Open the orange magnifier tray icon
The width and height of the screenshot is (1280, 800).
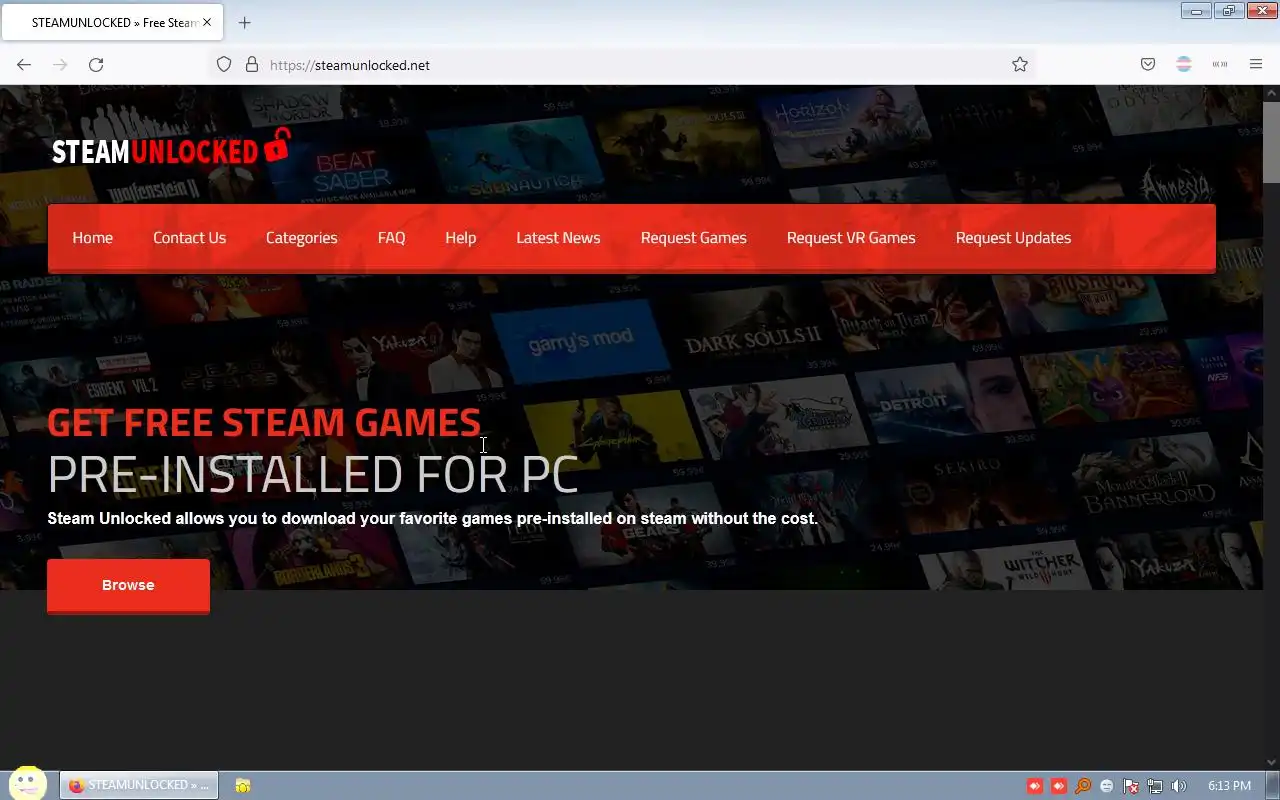[x=1083, y=786]
